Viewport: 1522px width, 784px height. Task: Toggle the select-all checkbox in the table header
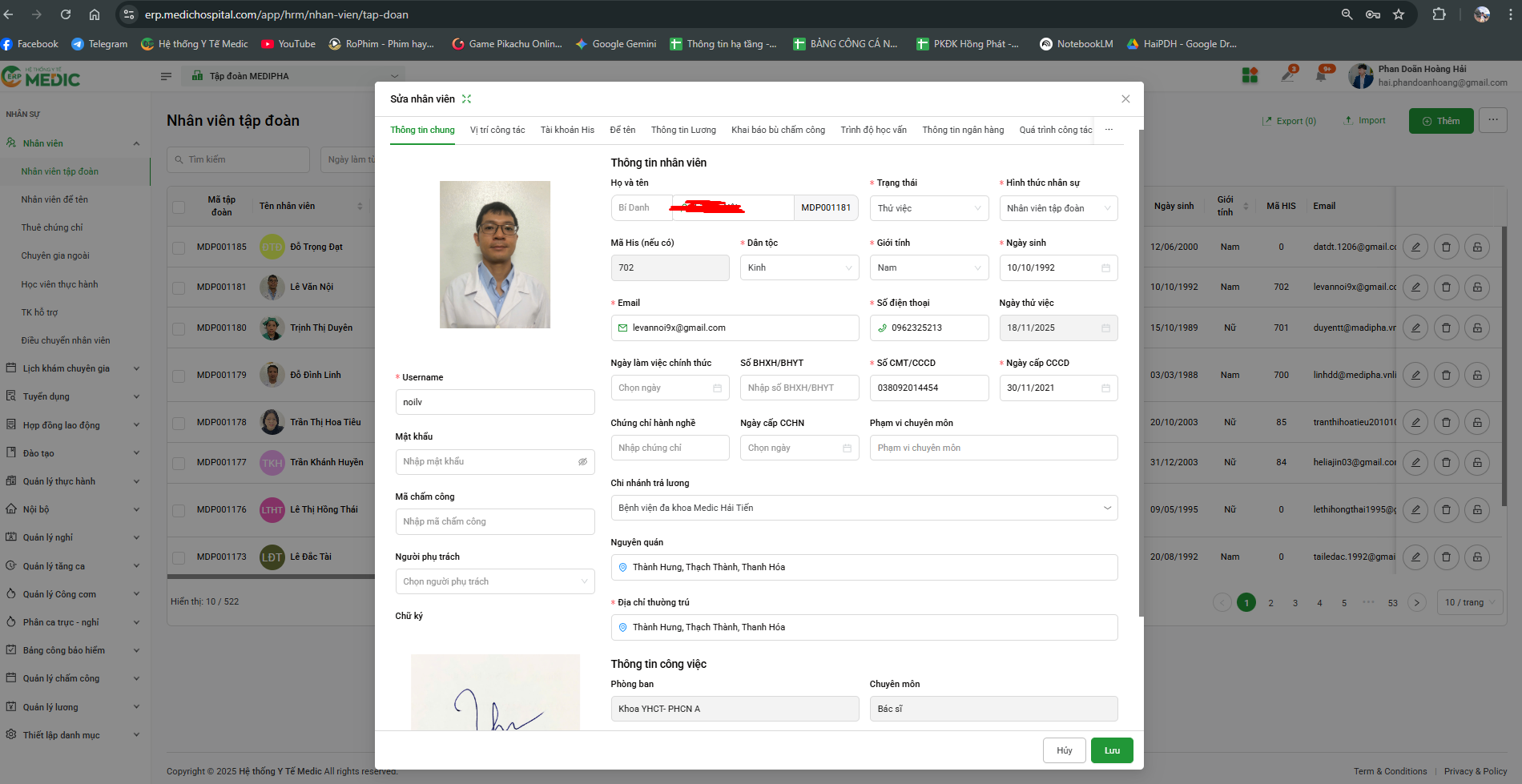179,206
